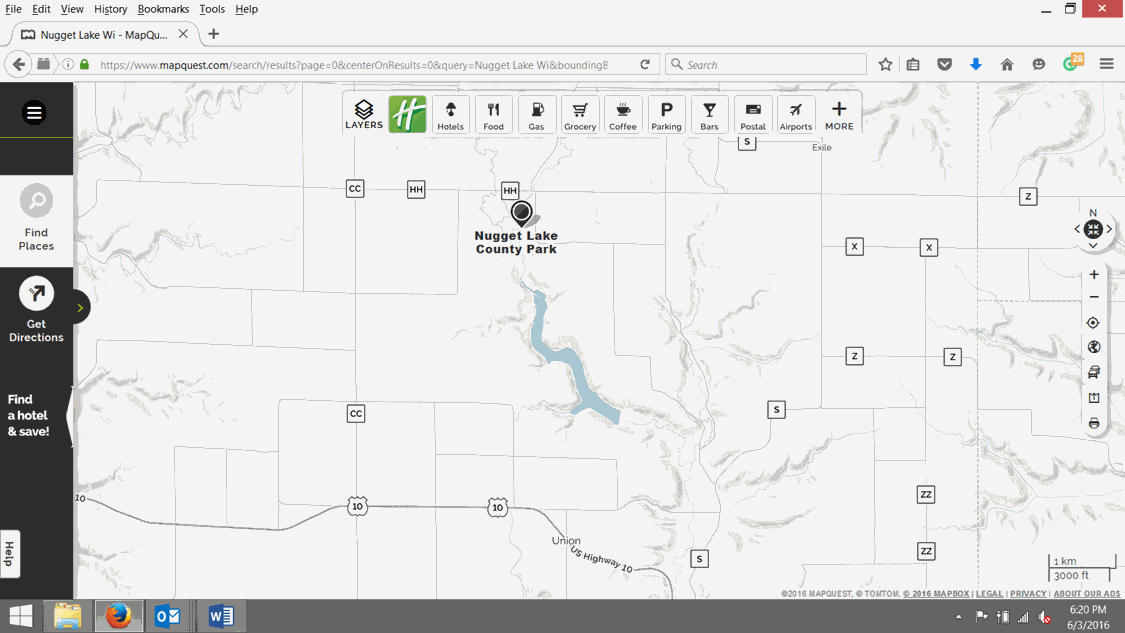
Task: Open the View menu
Action: pyautogui.click(x=72, y=9)
